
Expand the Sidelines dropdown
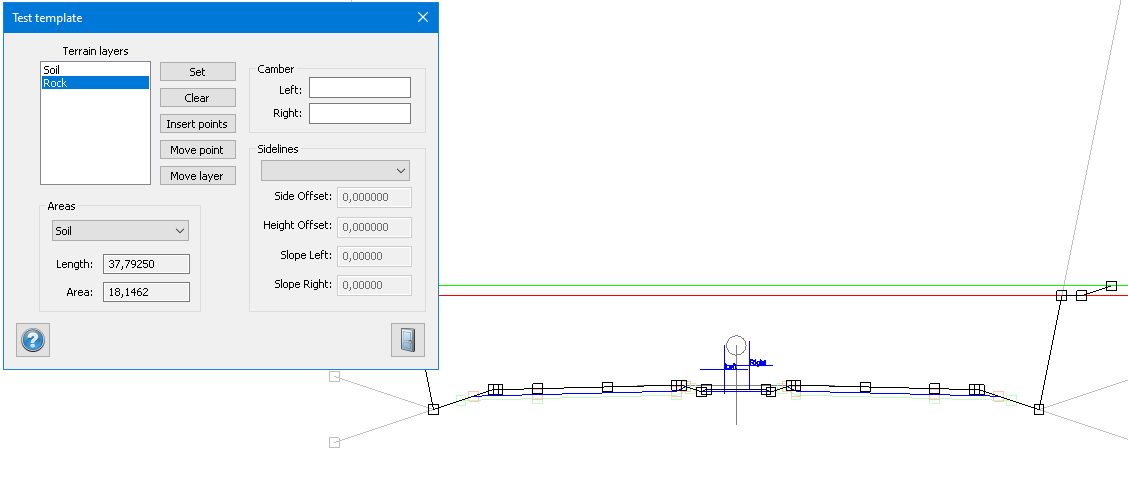click(x=335, y=171)
